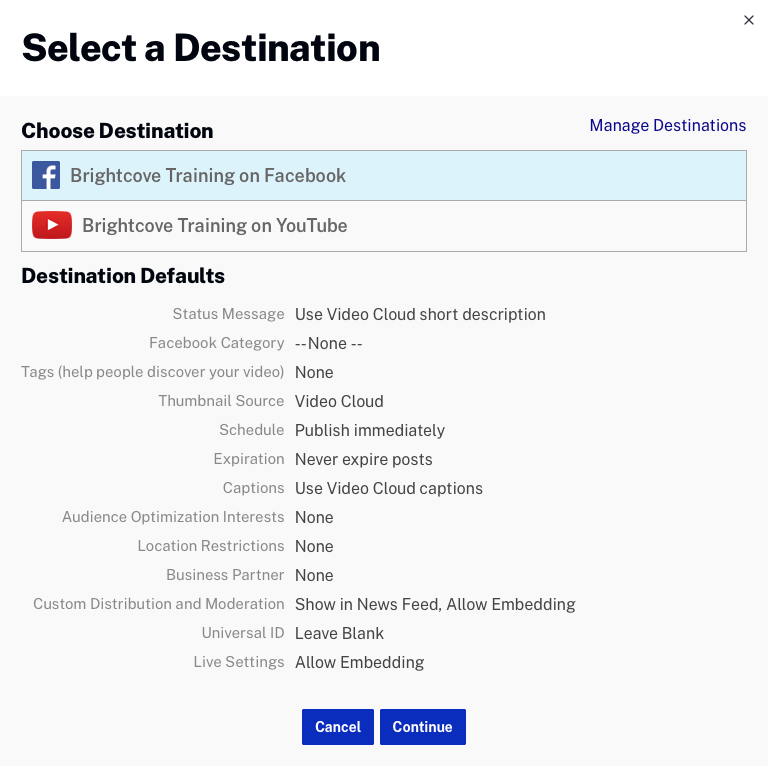The width and height of the screenshot is (768, 766).
Task: Choose Brightcove Training on YouTube destination
Action: coord(215,226)
